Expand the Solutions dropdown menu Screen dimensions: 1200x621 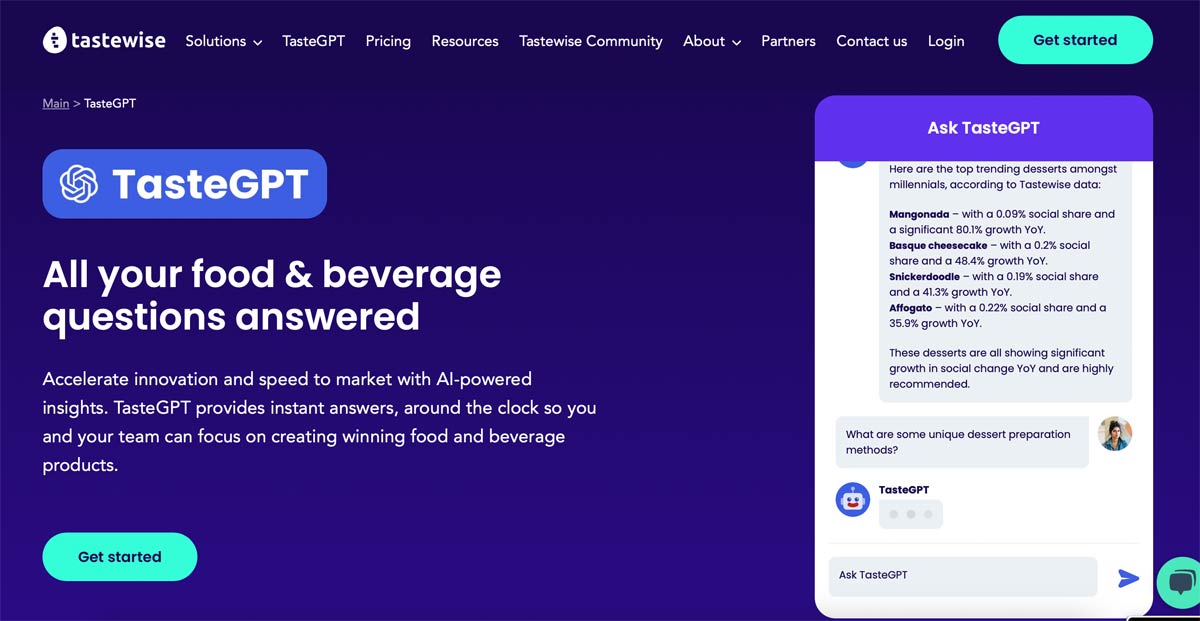click(224, 41)
